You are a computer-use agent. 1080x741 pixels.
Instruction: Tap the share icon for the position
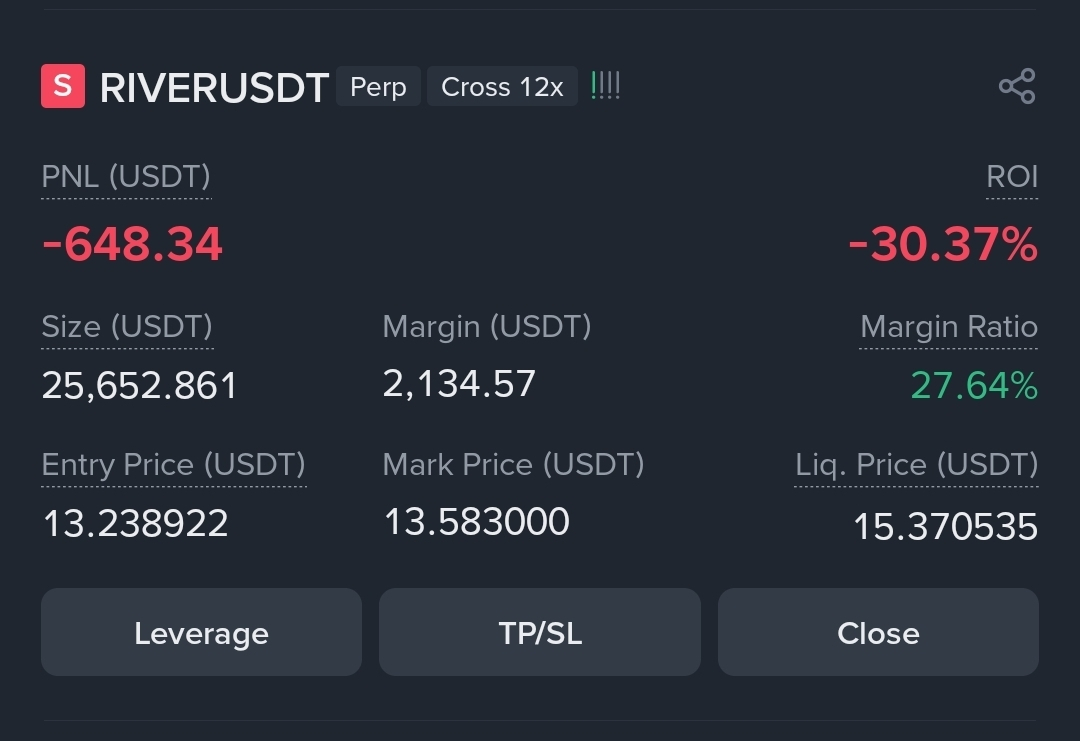[x=1017, y=86]
